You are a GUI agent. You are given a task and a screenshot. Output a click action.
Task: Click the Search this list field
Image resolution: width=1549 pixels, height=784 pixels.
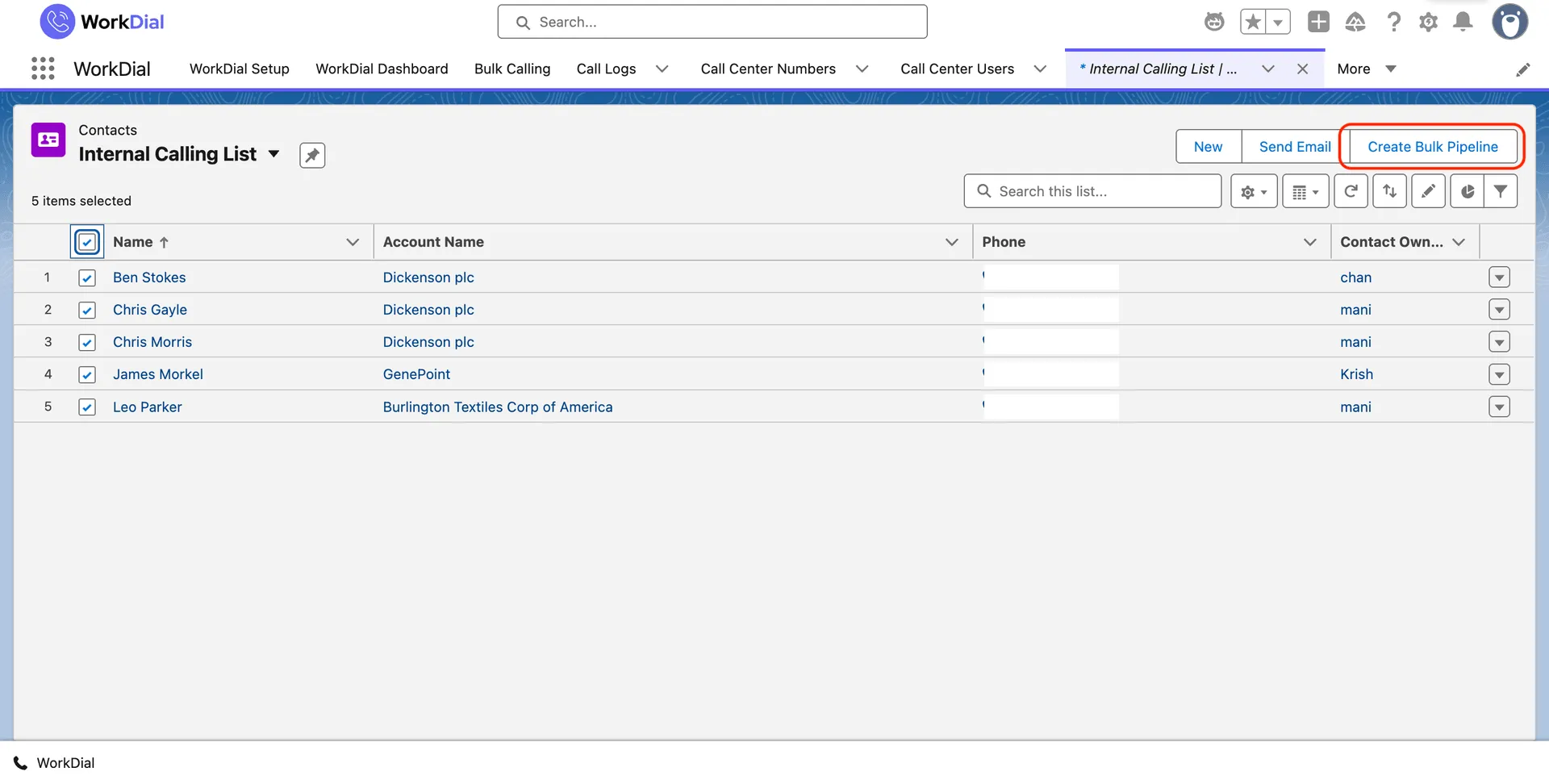(1092, 191)
